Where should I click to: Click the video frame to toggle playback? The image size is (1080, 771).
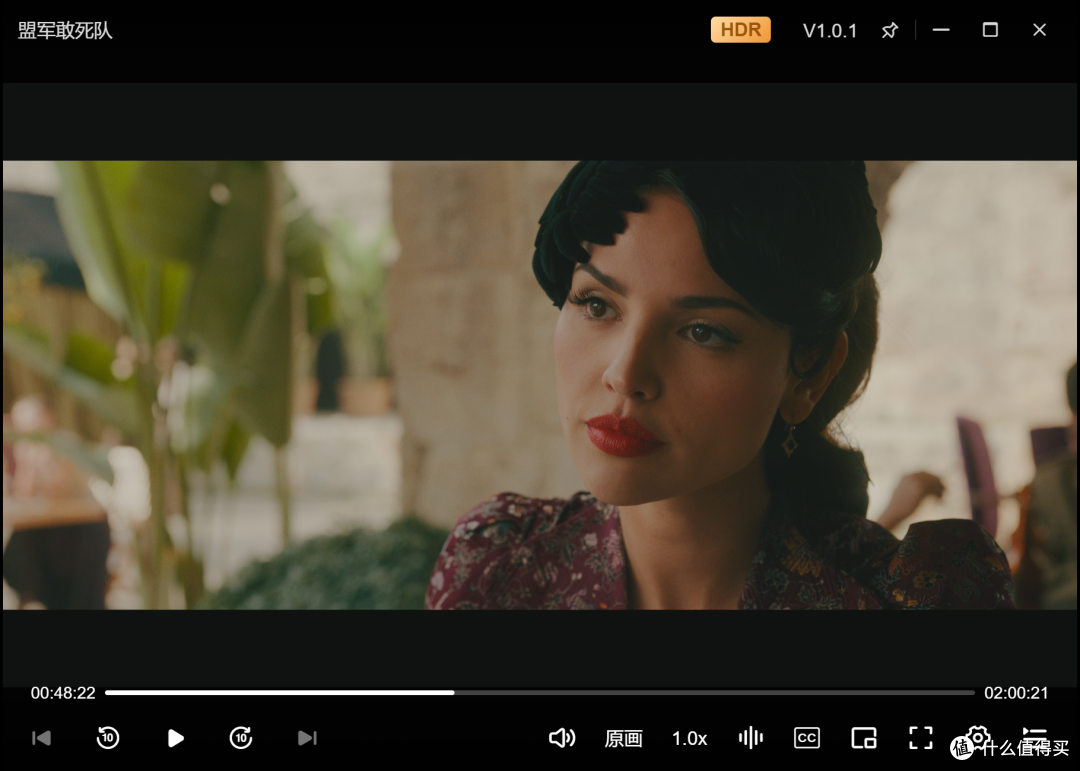pos(540,384)
